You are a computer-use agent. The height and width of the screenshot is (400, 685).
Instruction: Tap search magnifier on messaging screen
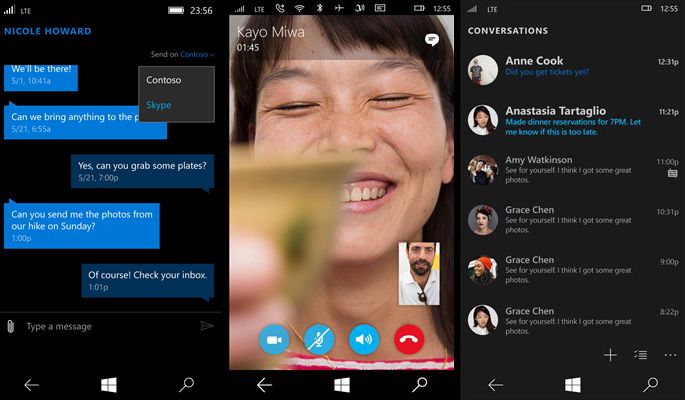tap(187, 384)
